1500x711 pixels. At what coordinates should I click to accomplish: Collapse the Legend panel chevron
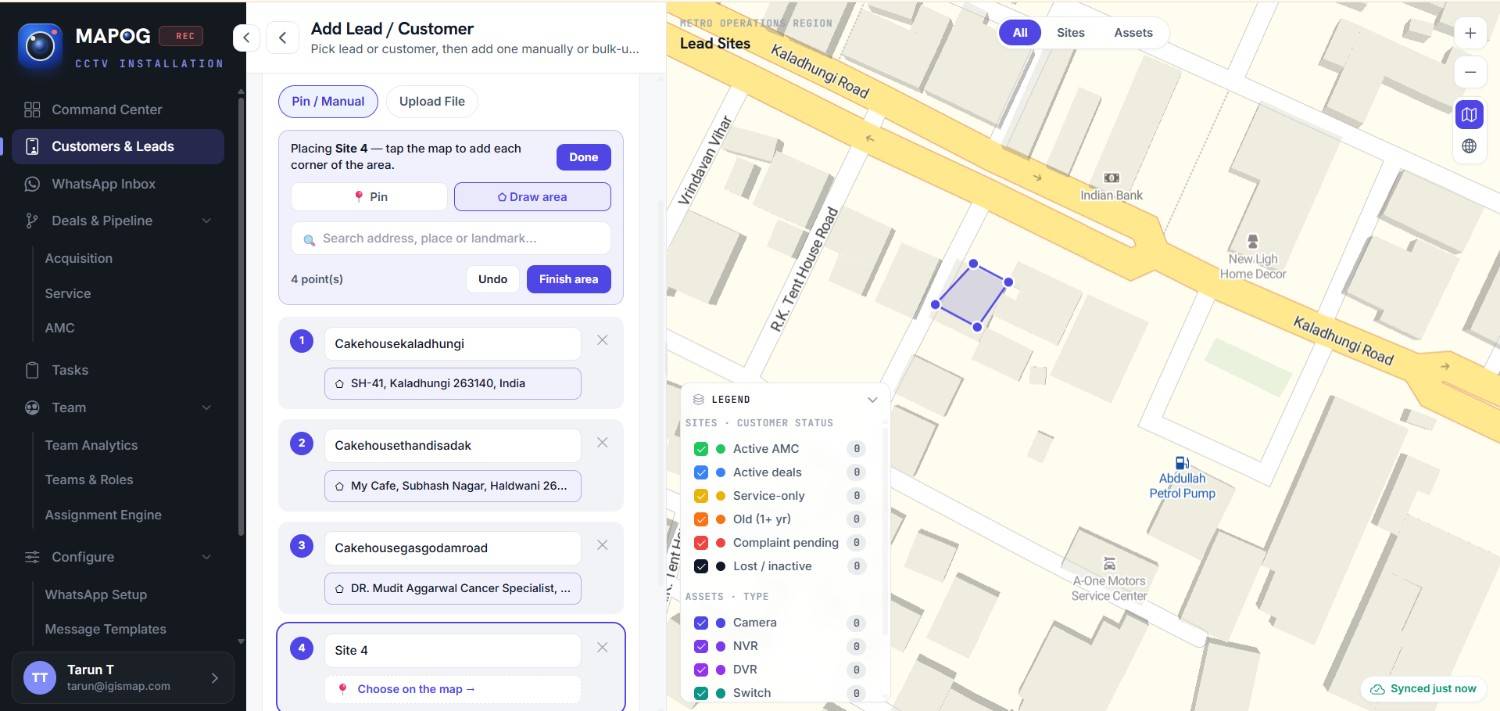[x=872, y=399]
